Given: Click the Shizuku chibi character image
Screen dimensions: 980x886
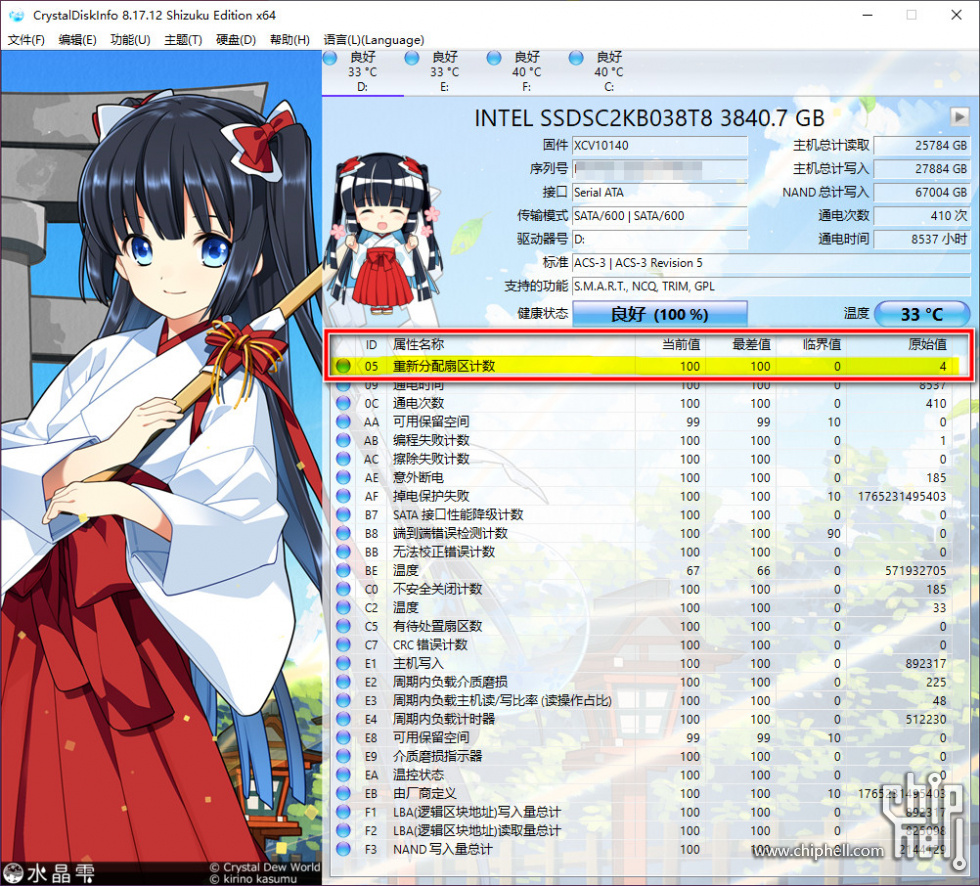Looking at the screenshot, I should tap(384, 234).
